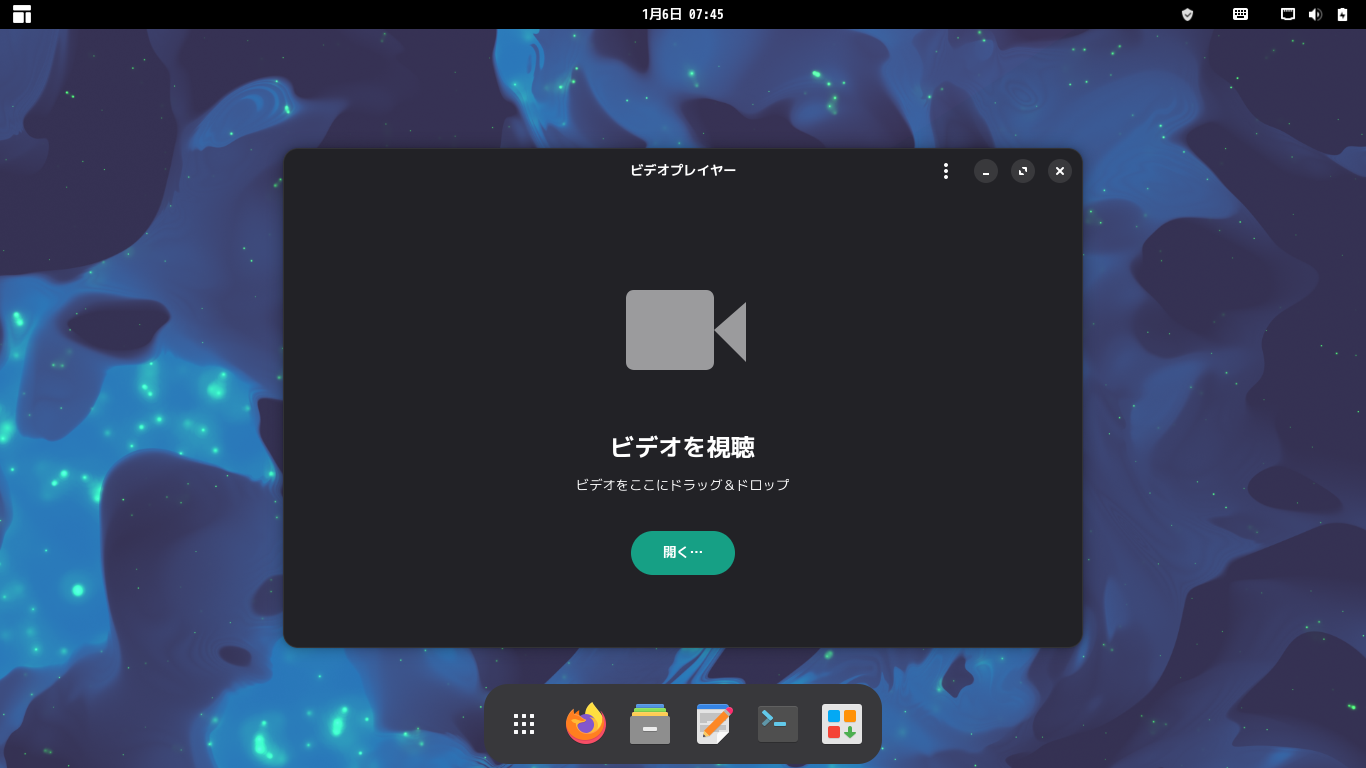
Task: Open the video player's three-dot menu
Action: pos(945,171)
